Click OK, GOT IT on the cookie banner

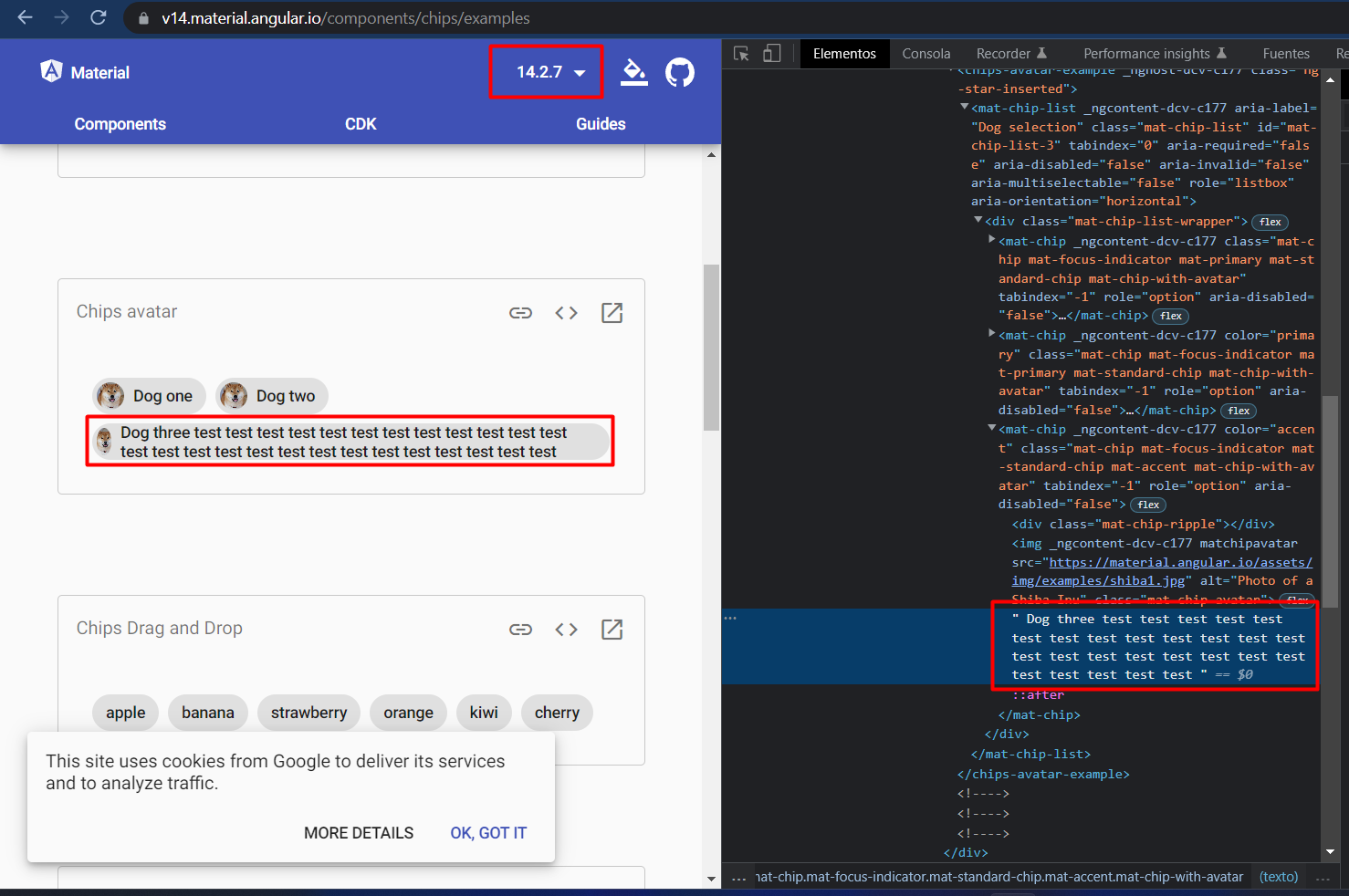488,833
